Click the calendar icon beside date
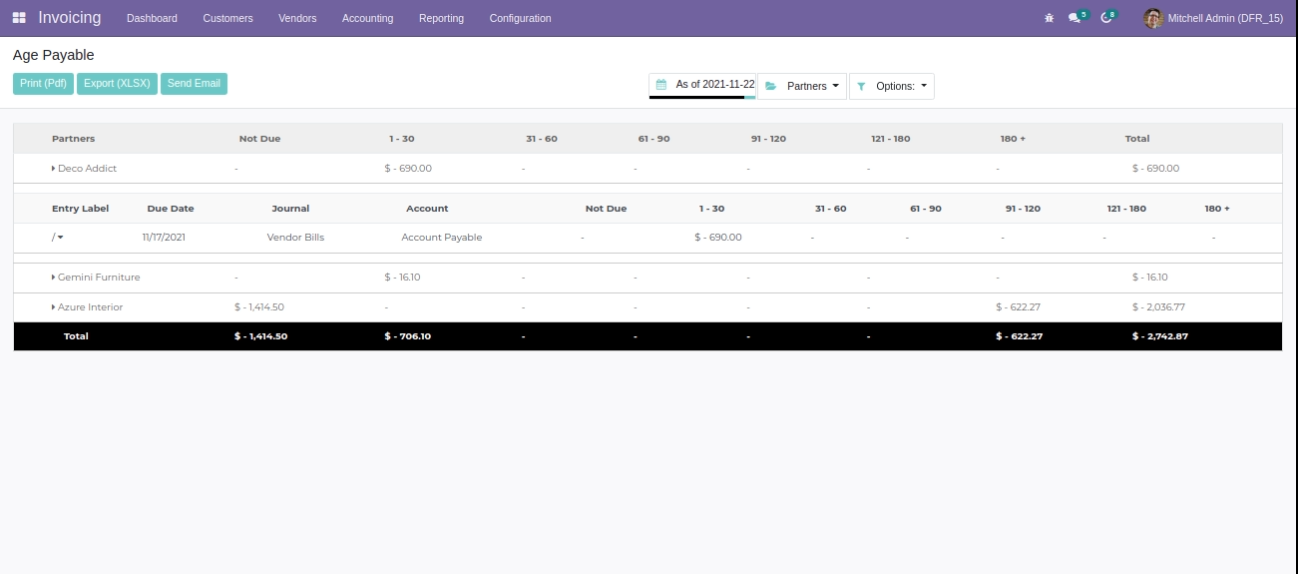This screenshot has height=574, width=1298. (x=661, y=85)
